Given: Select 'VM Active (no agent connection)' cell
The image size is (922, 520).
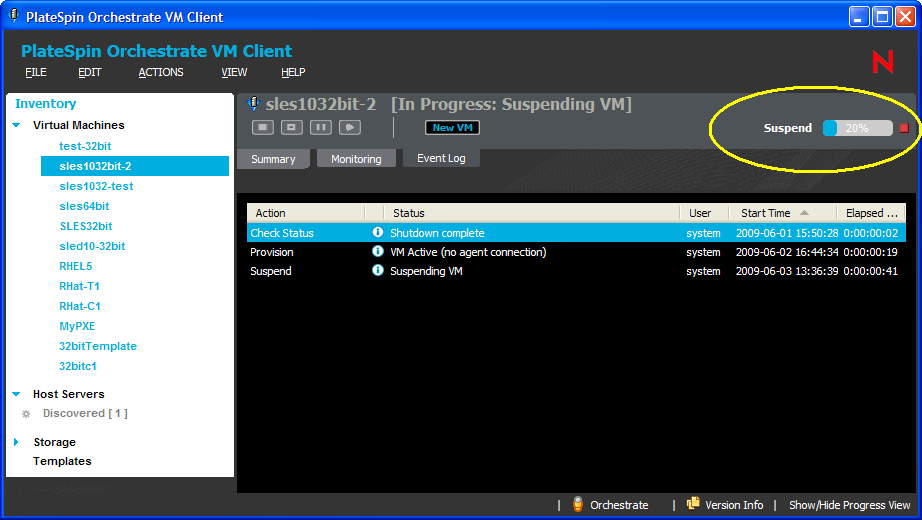Looking at the screenshot, I should (x=468, y=252).
